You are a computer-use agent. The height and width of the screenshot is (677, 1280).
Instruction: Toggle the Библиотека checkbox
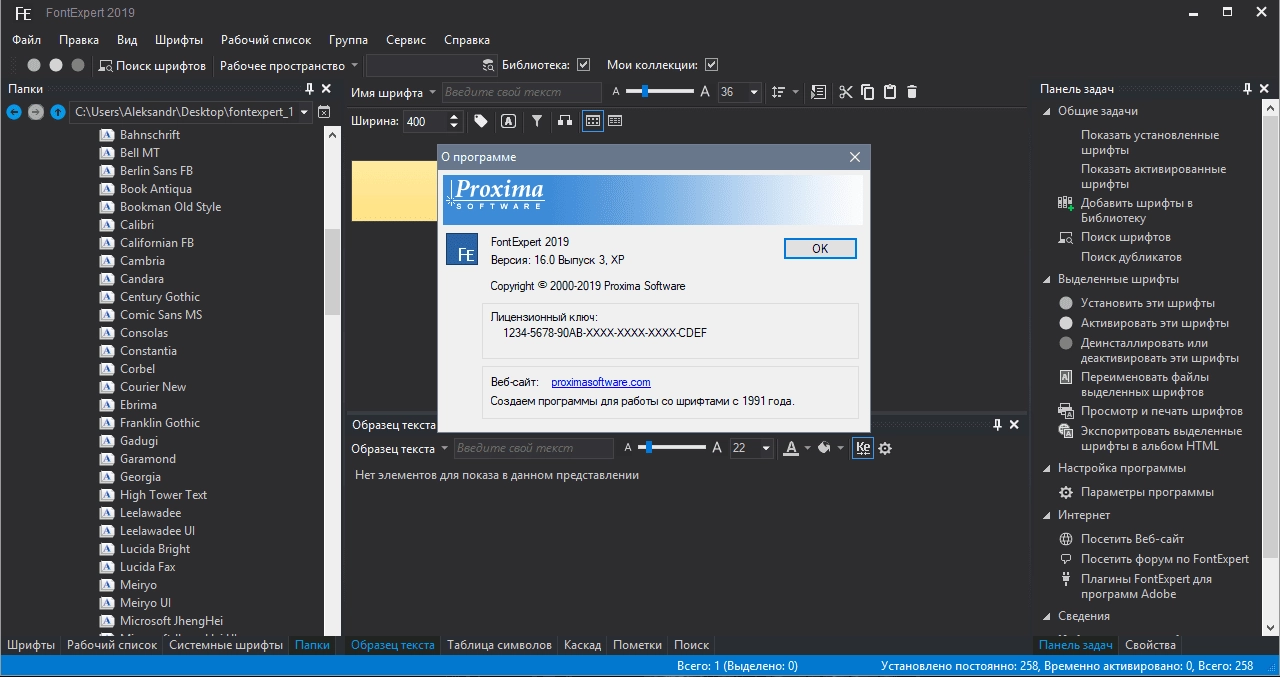click(x=584, y=65)
